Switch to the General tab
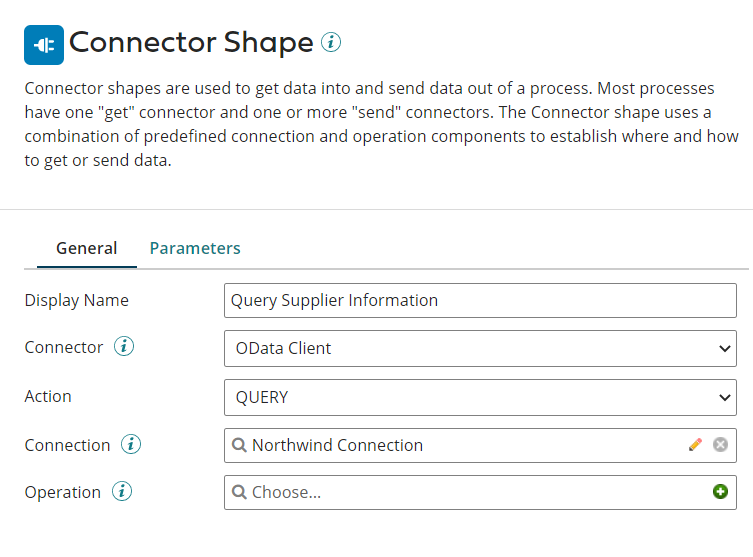 (x=86, y=248)
